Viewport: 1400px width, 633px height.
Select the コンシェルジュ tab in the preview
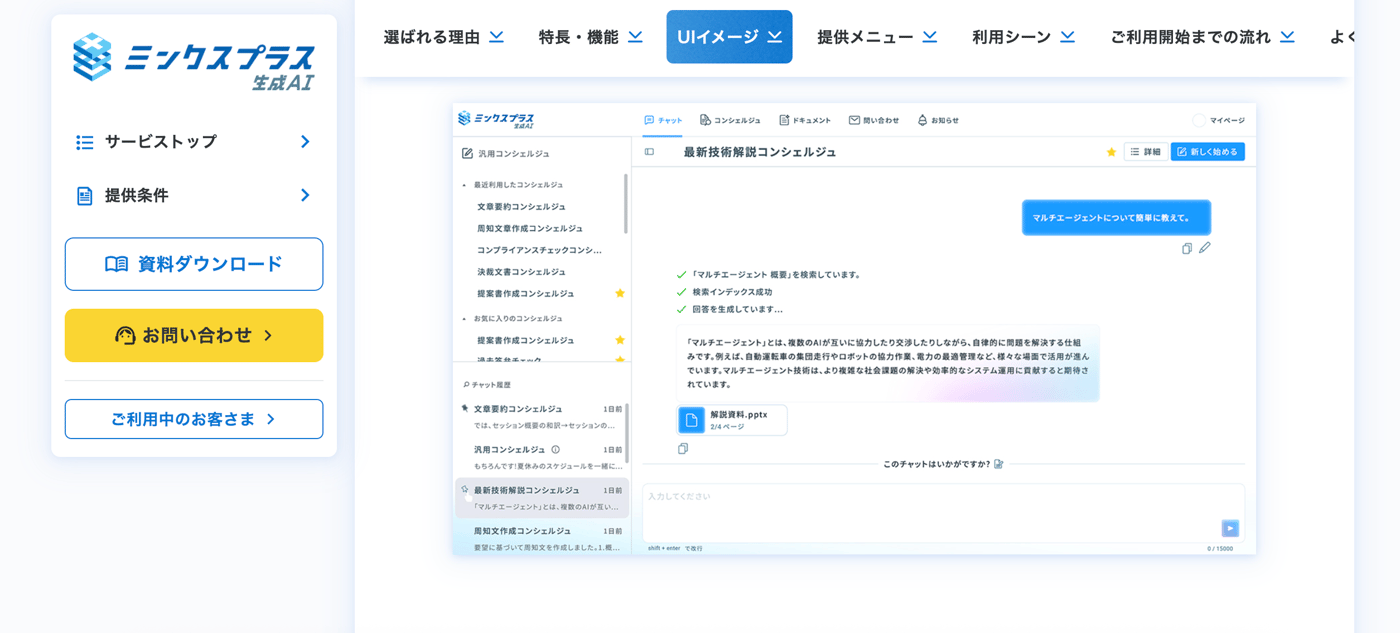coord(730,120)
